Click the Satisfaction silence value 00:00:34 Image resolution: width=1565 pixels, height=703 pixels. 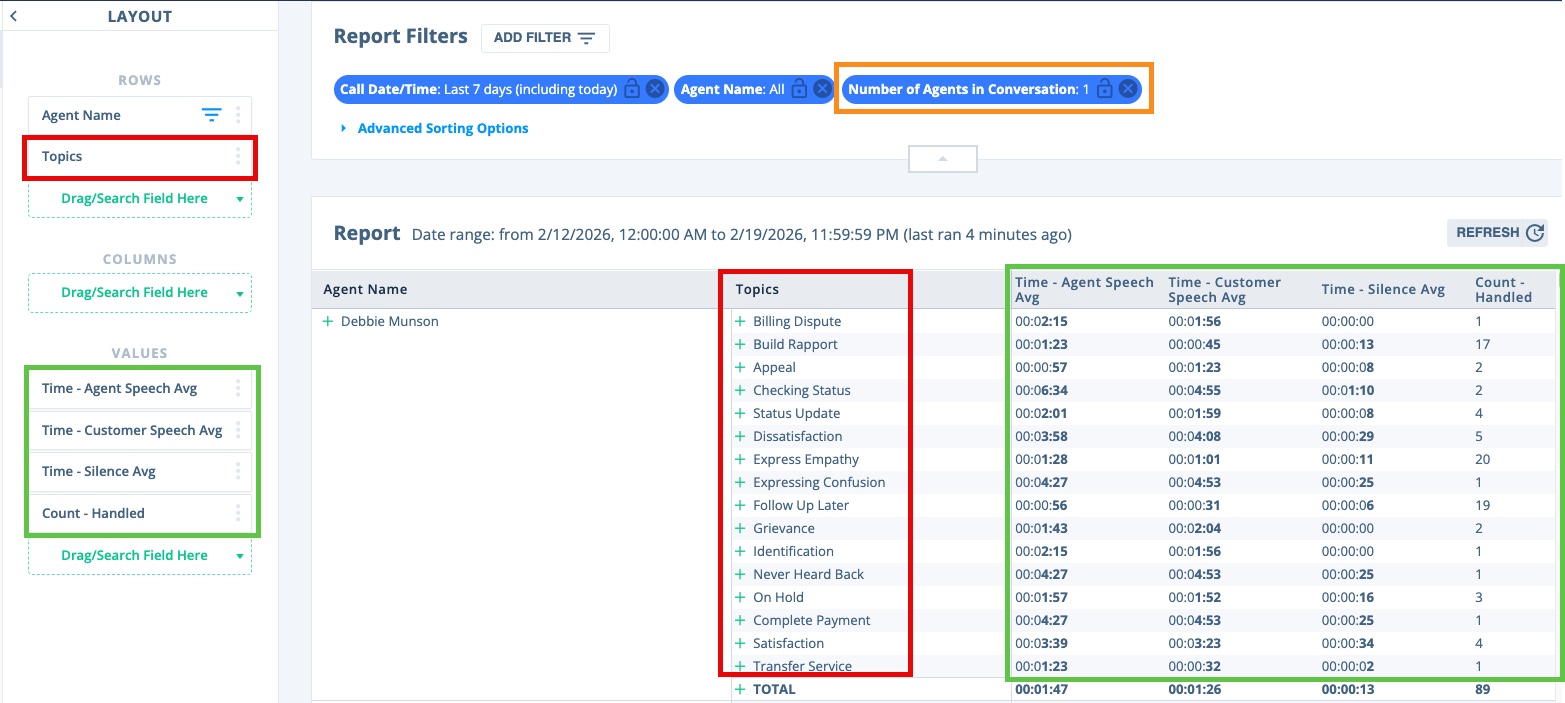click(1346, 644)
